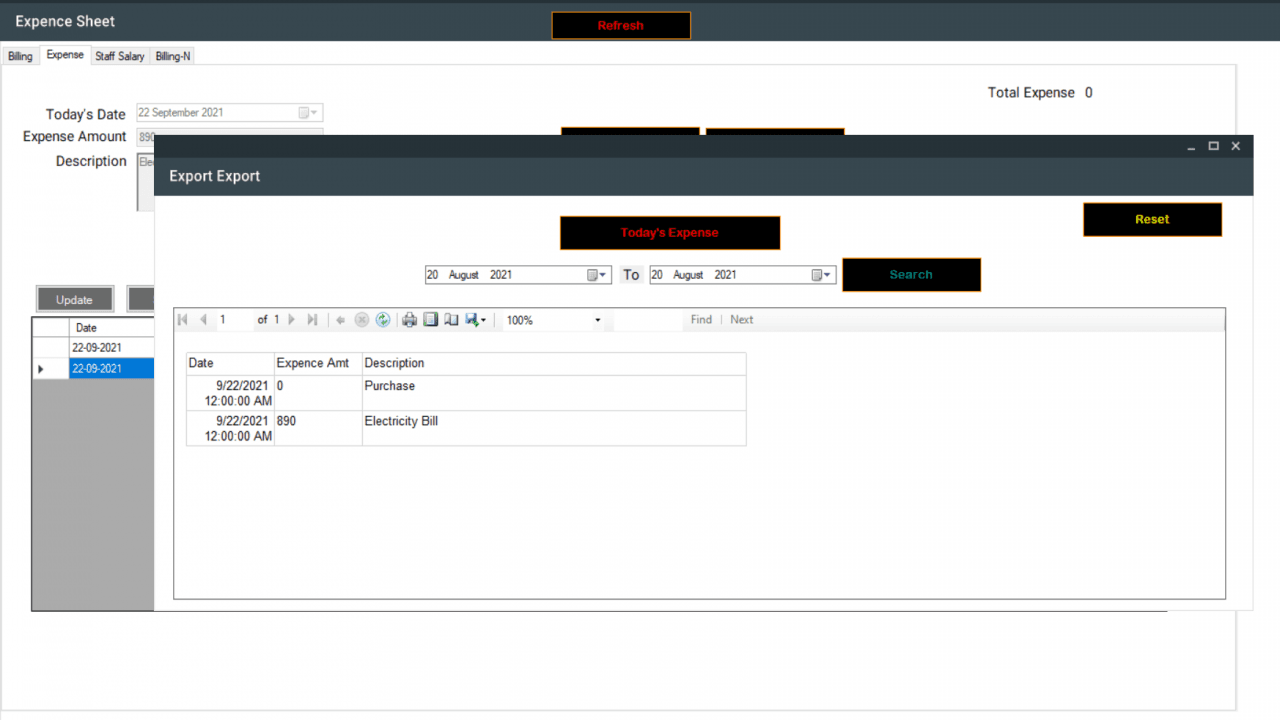1280x720 pixels.
Task: Select the first 22-09-2021 row in grid
Action: click(x=93, y=348)
